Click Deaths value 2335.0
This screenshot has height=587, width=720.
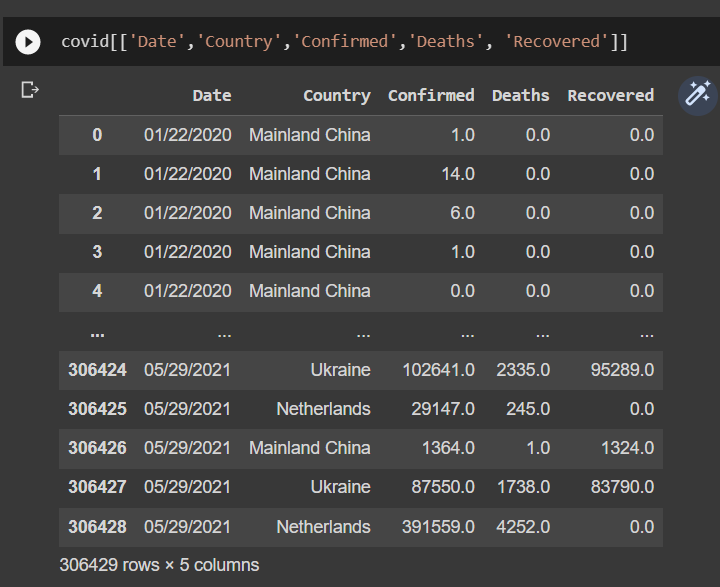tap(523, 370)
